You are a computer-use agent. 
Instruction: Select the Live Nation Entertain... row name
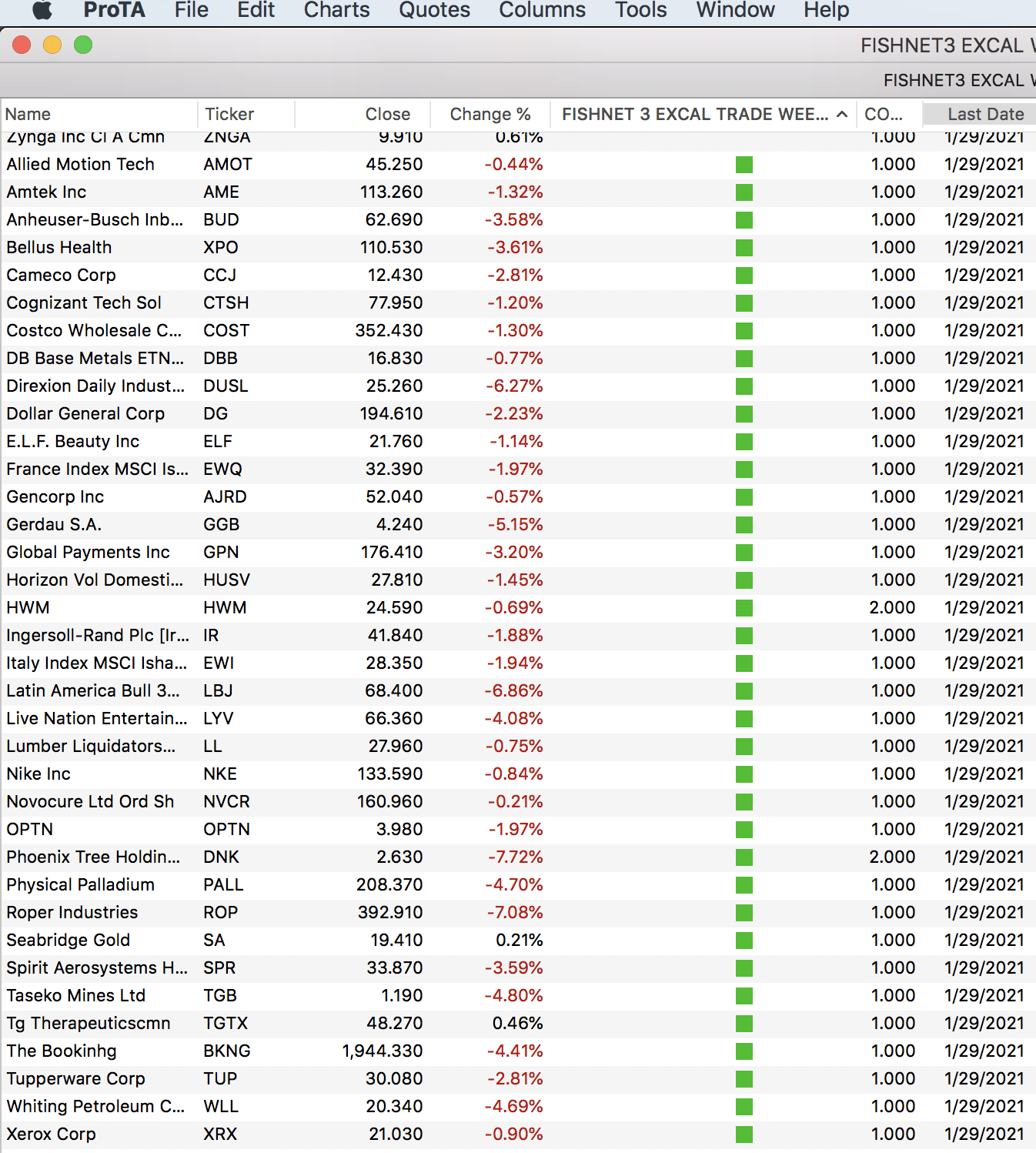point(97,719)
